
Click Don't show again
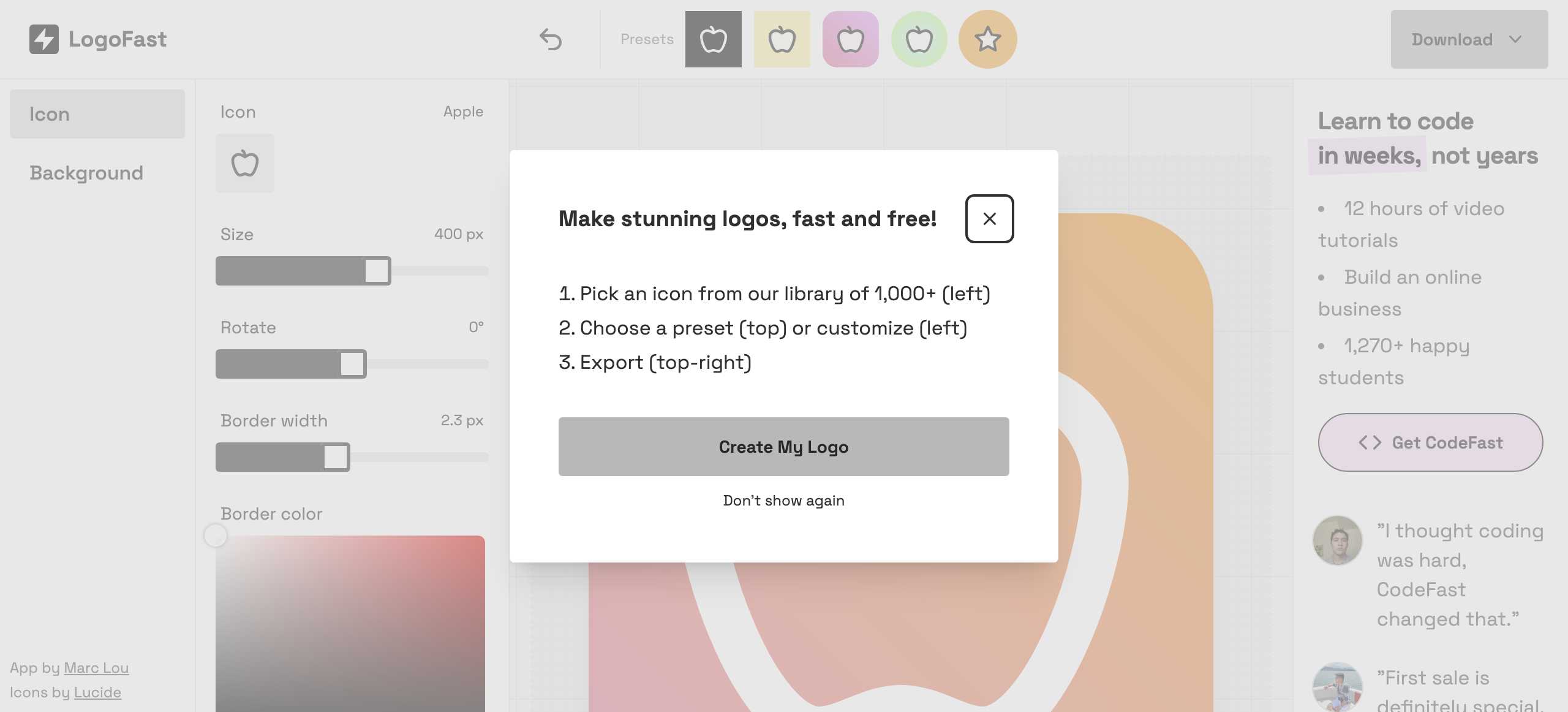[x=783, y=501]
